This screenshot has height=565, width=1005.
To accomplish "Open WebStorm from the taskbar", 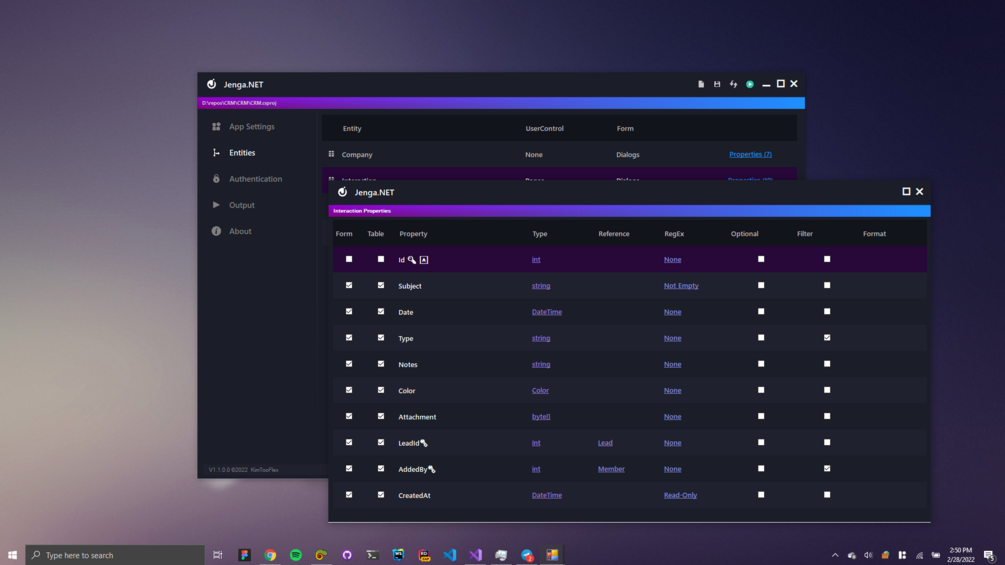I will (398, 555).
